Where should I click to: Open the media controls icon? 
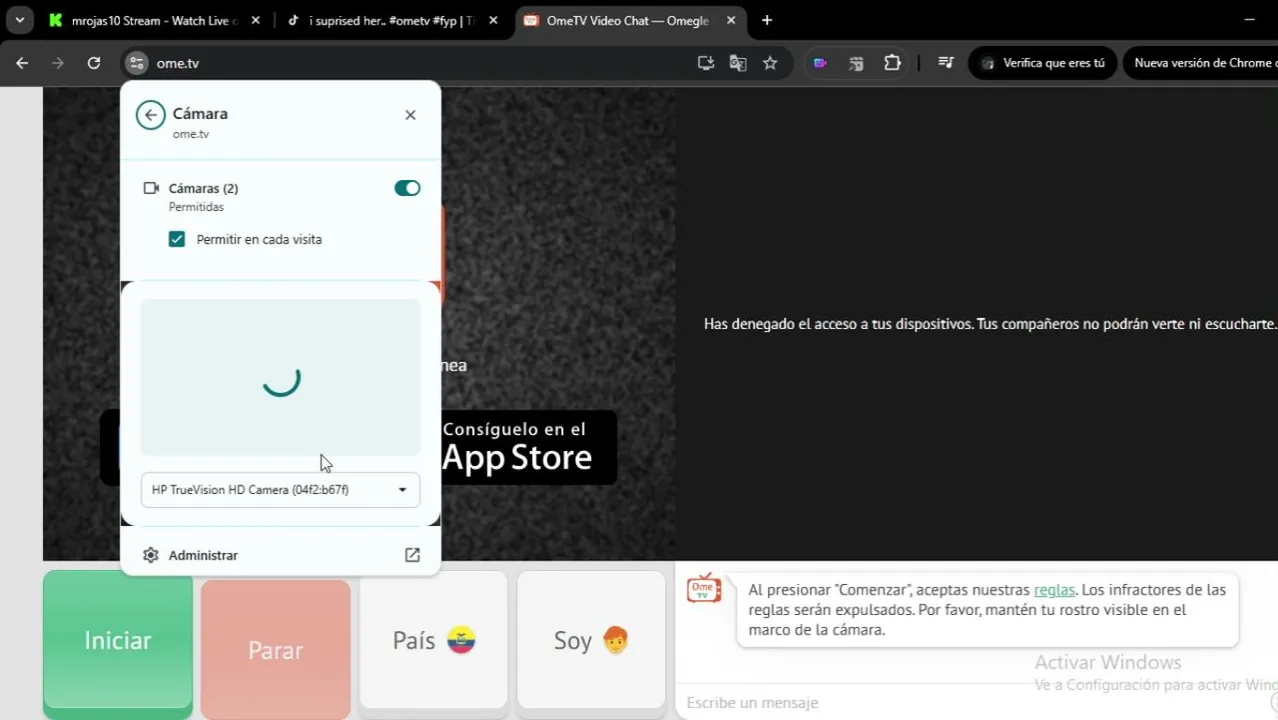click(946, 63)
